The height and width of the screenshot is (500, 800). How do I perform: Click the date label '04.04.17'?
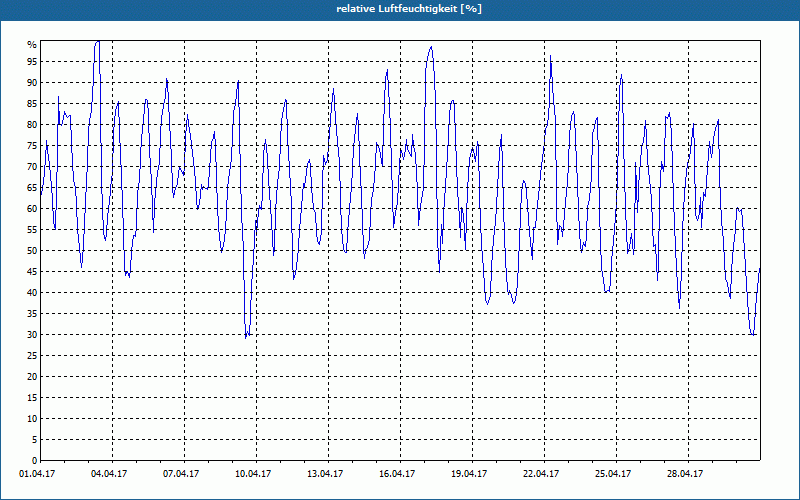tap(109, 474)
